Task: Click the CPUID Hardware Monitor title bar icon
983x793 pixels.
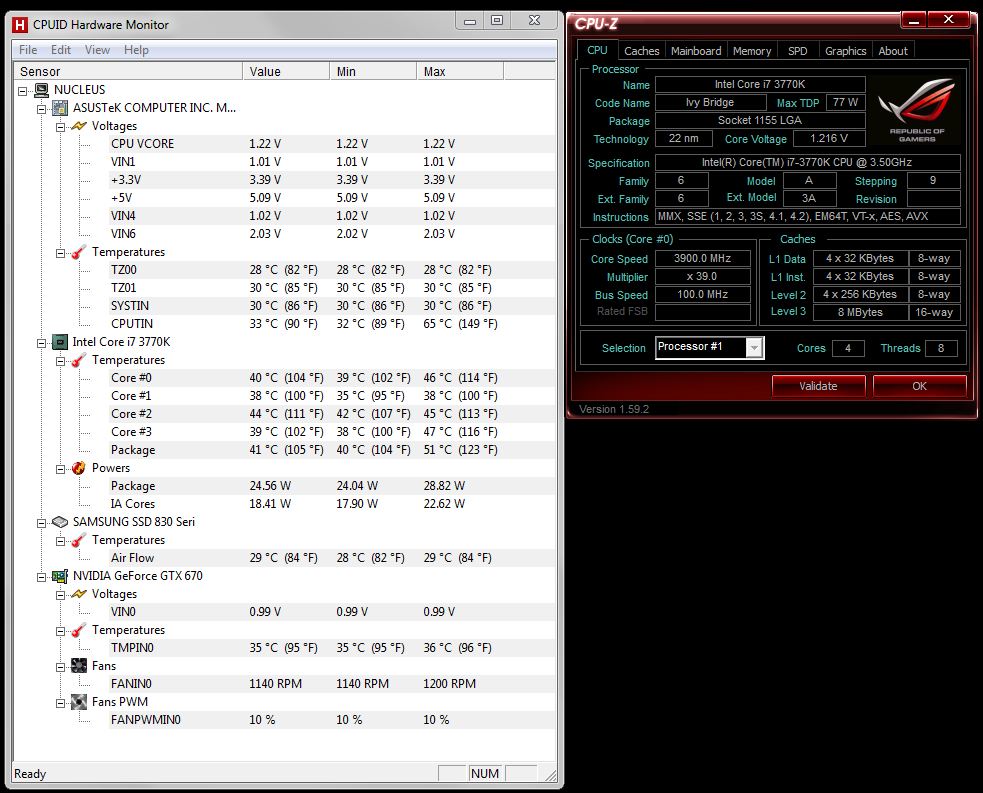Action: (x=20, y=25)
